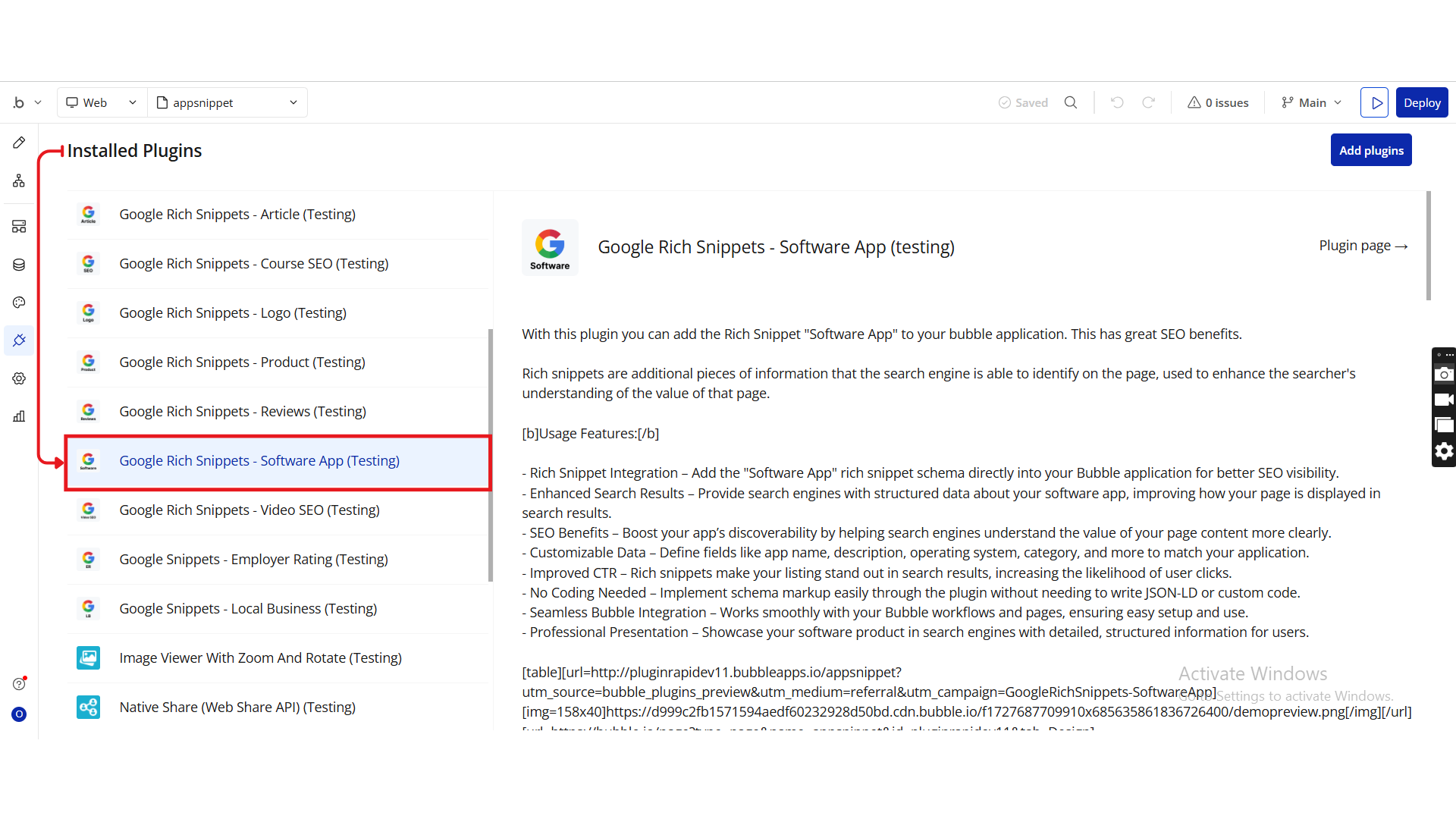
Task: Open the Logs chart icon in sidebar
Action: 19,416
